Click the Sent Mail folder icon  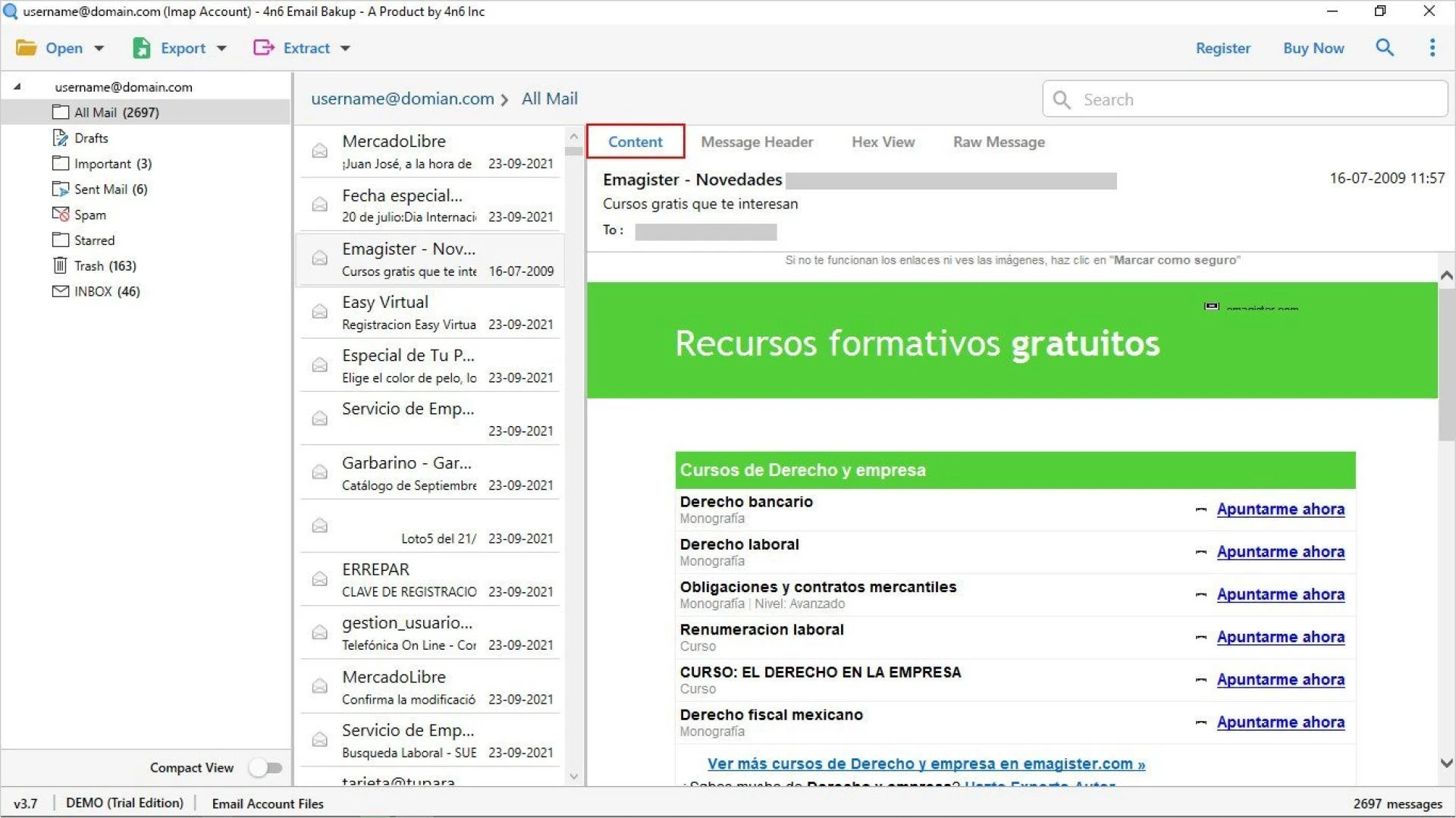[x=60, y=189]
